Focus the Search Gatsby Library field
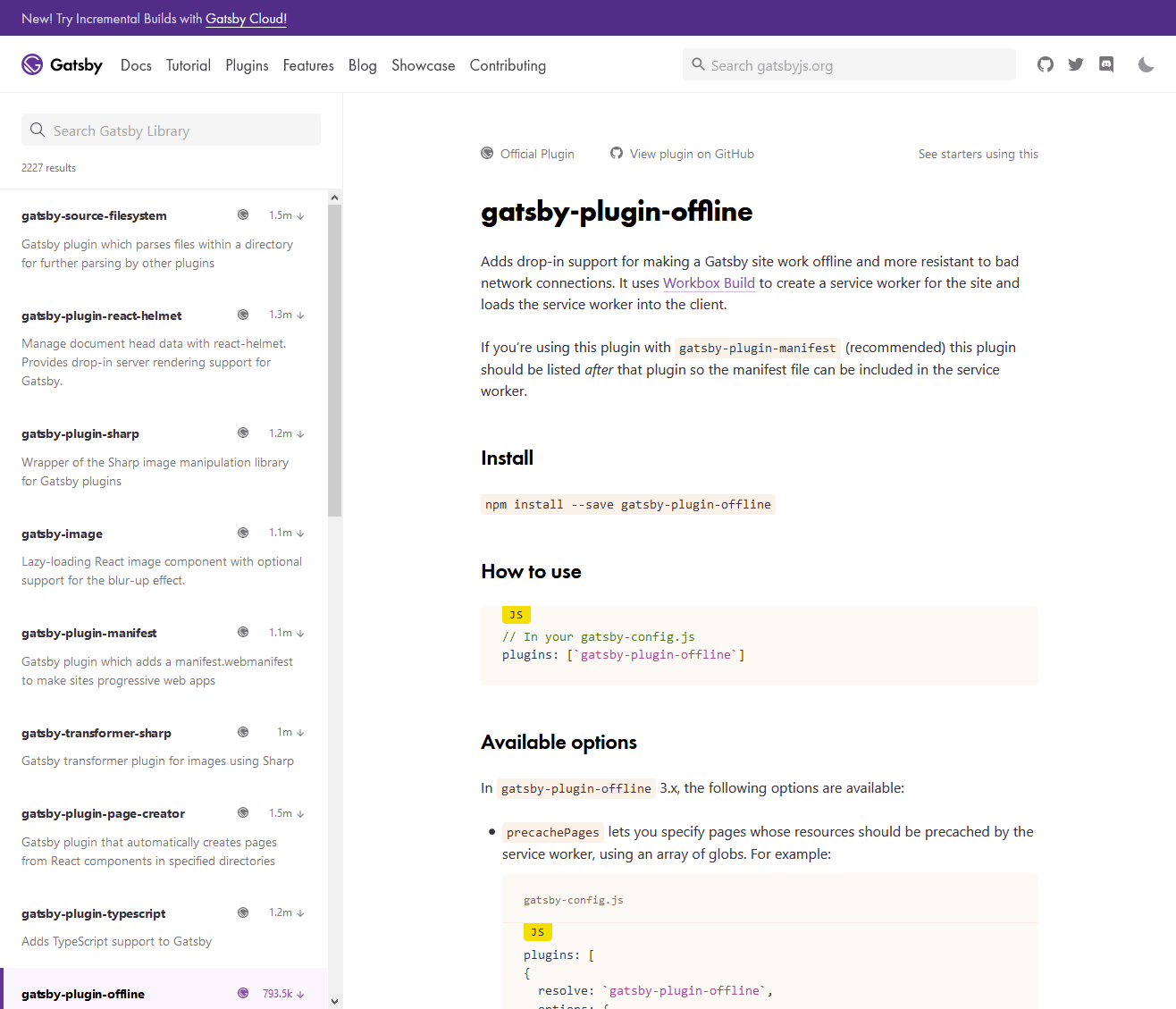 (171, 130)
